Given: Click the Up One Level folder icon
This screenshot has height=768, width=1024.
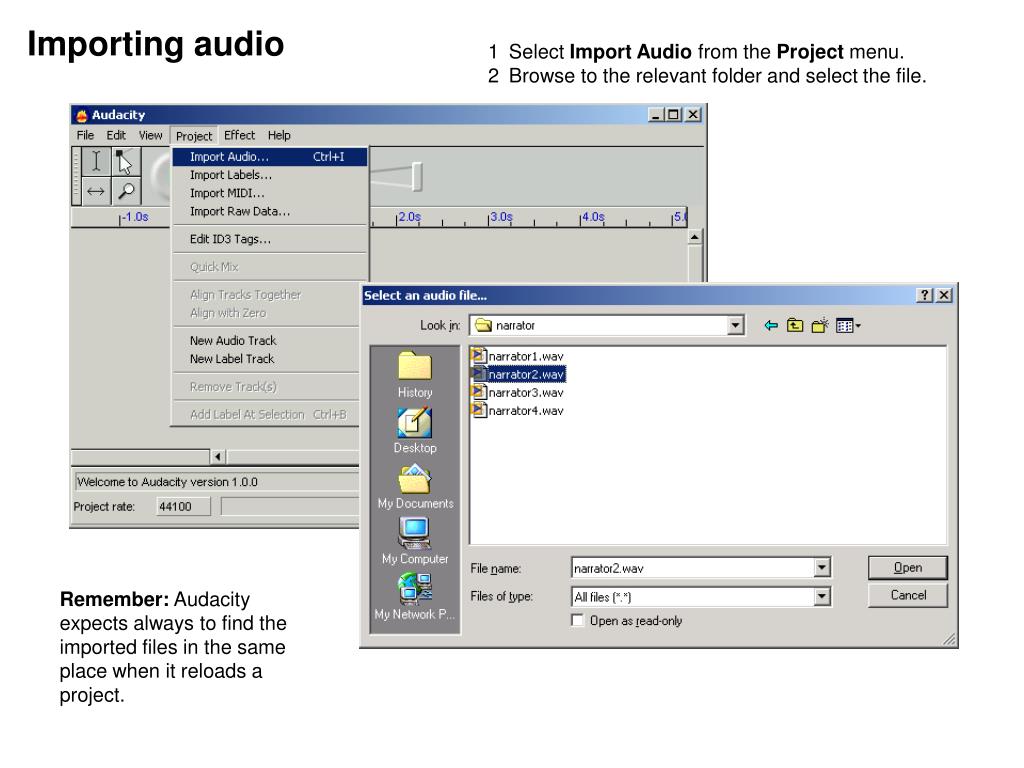Looking at the screenshot, I should [795, 325].
